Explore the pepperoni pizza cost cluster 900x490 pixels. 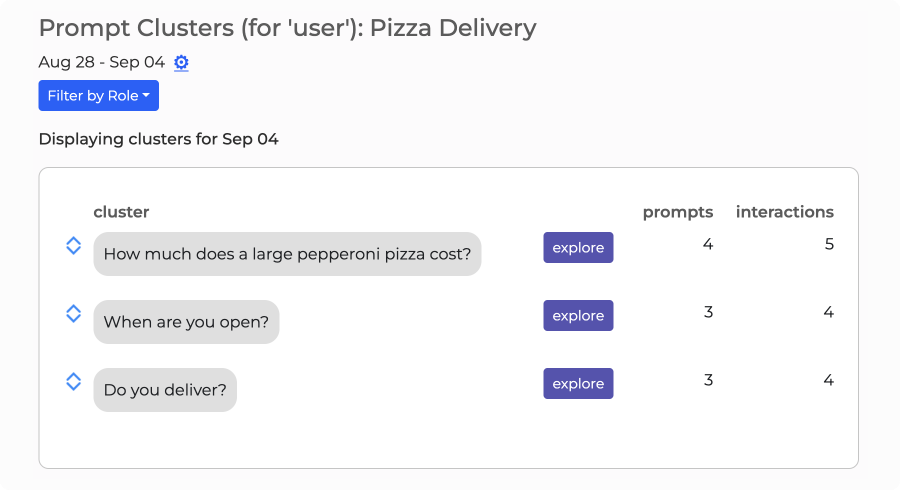(578, 248)
